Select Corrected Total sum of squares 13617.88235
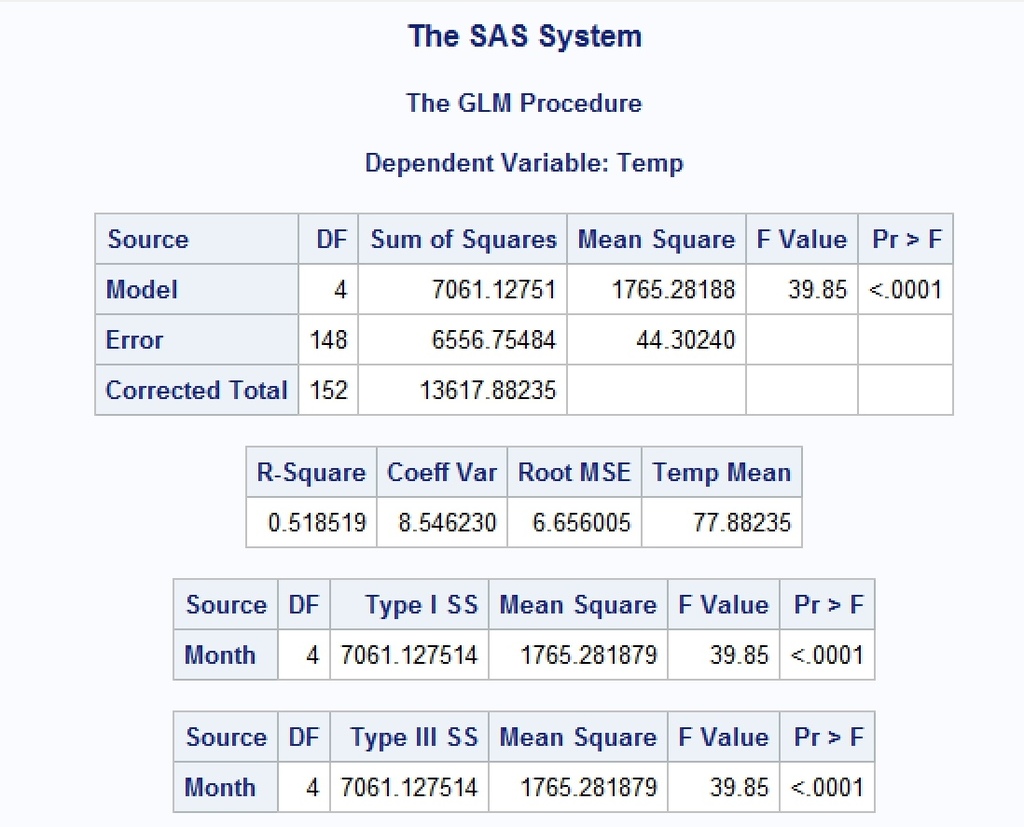The image size is (1024, 827). (x=487, y=390)
